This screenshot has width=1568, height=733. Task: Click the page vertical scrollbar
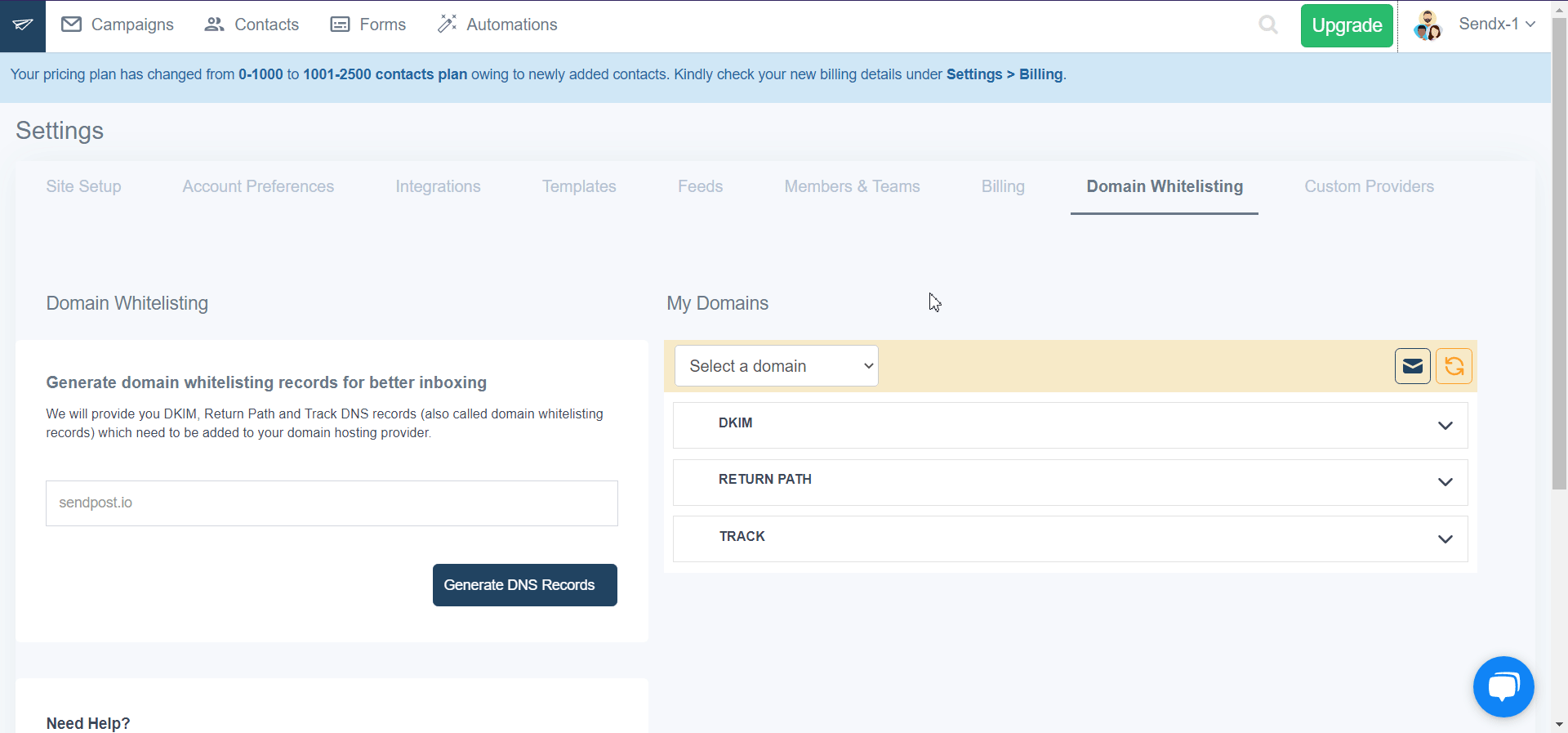(x=1559, y=253)
